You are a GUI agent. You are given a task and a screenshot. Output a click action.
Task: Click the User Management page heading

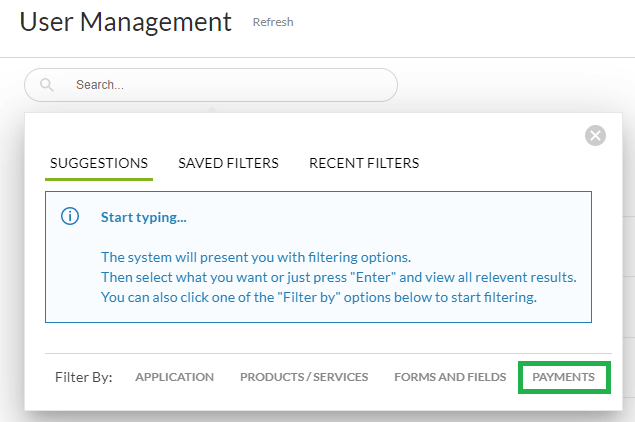click(125, 21)
